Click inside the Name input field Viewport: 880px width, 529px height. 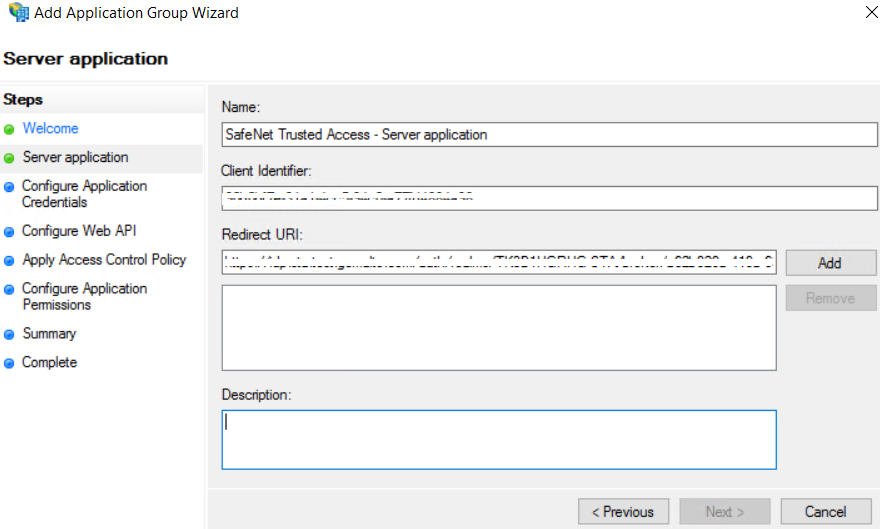point(549,135)
